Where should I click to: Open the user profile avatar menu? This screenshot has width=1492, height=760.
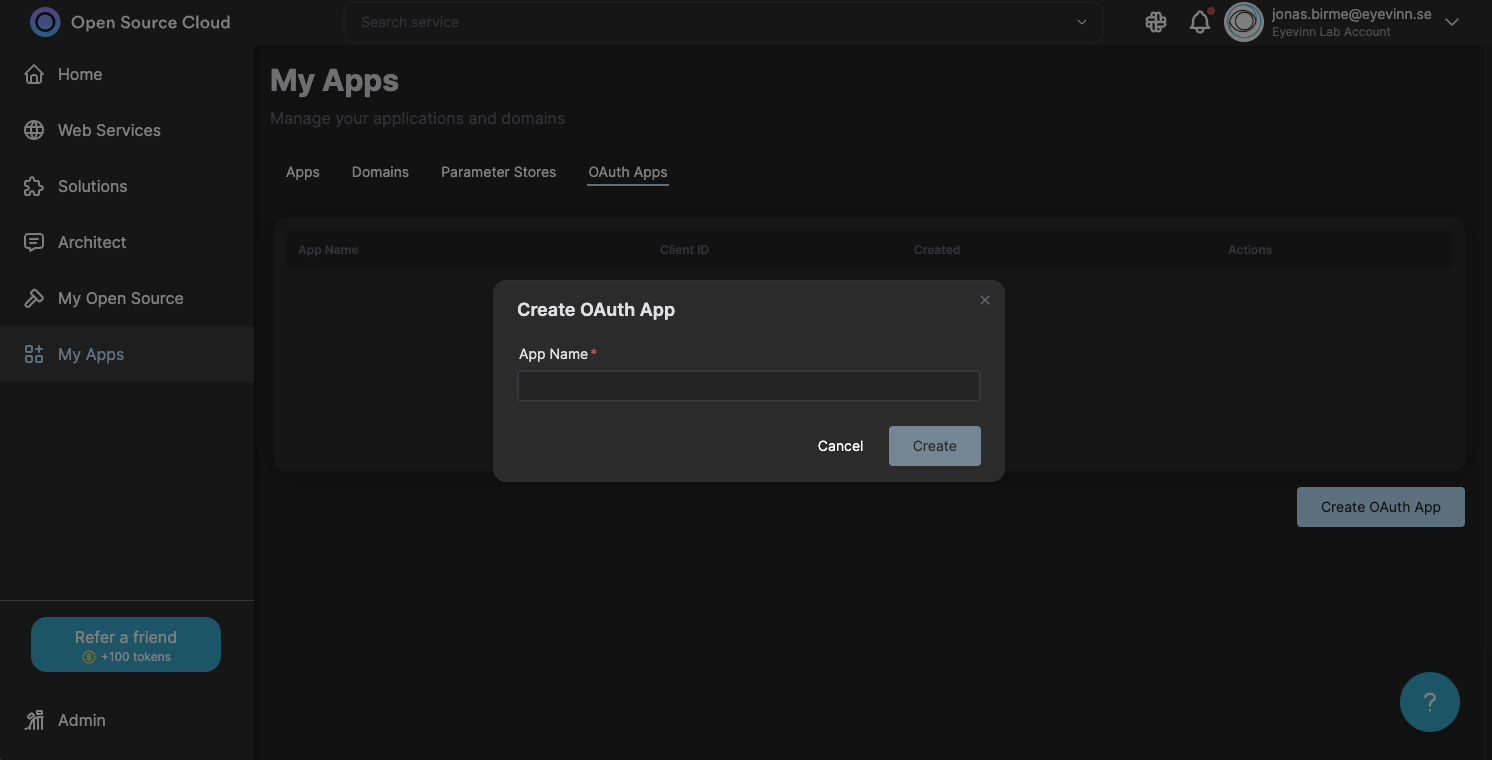click(1243, 21)
